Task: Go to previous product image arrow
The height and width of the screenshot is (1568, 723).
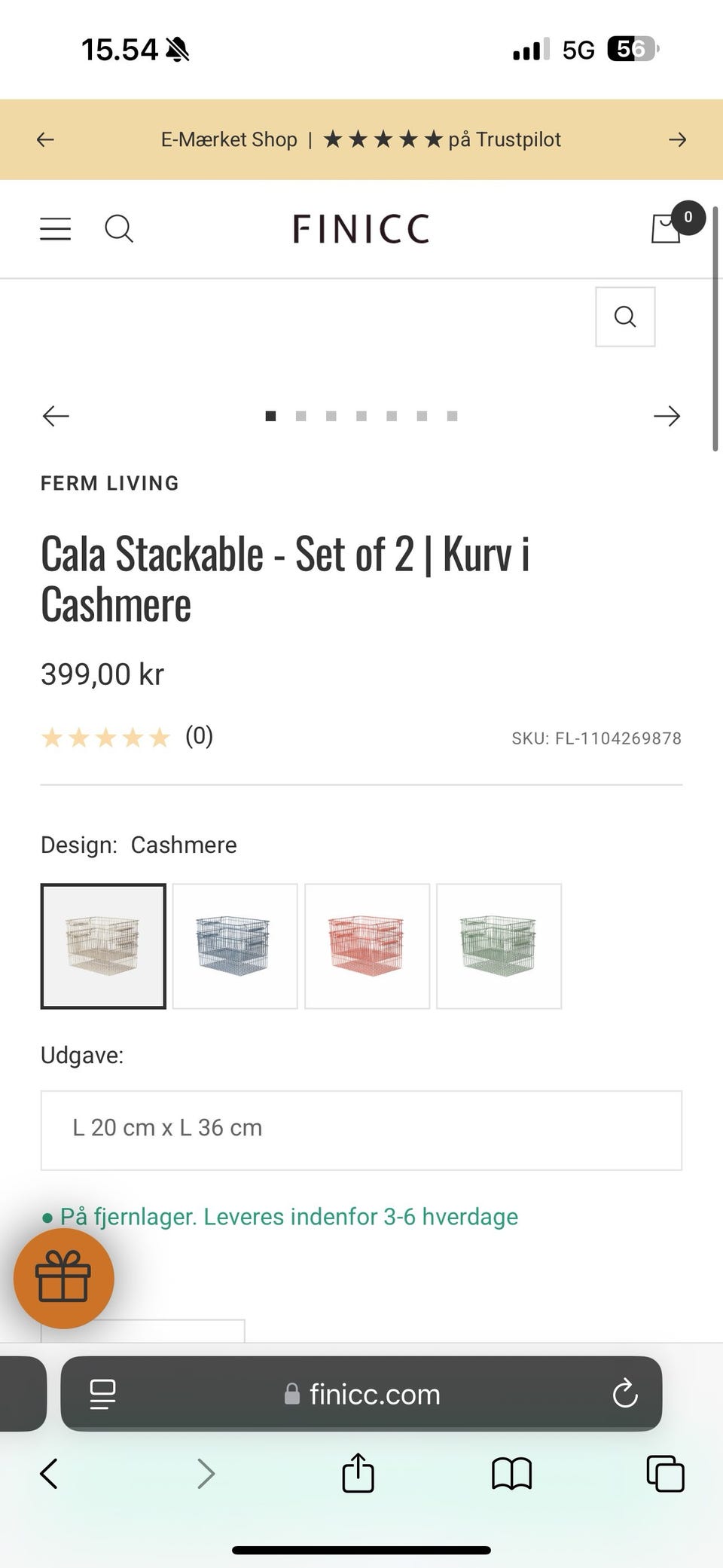Action: click(x=56, y=416)
